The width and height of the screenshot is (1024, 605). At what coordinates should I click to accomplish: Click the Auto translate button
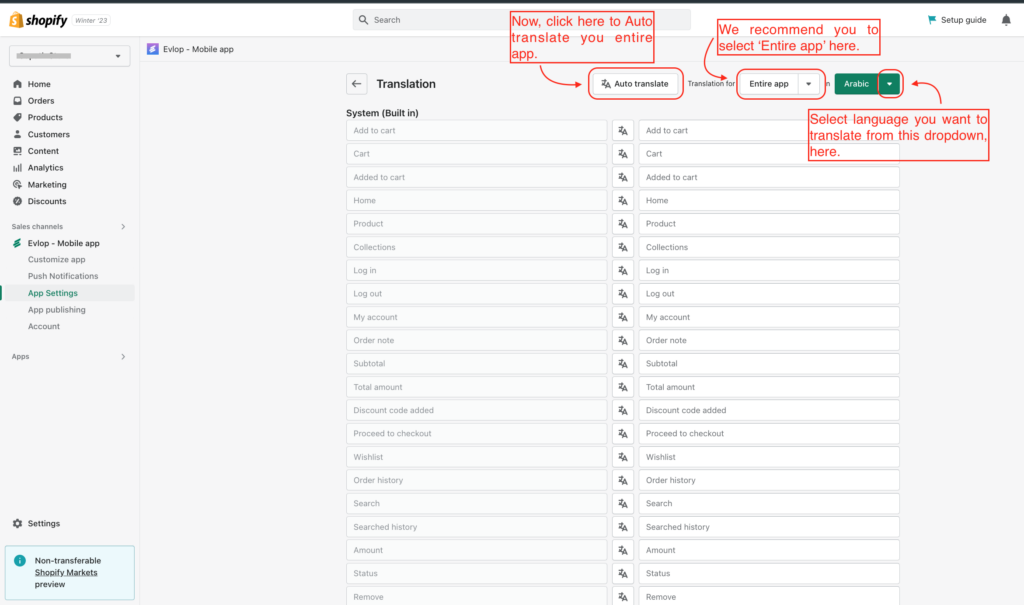pos(635,84)
